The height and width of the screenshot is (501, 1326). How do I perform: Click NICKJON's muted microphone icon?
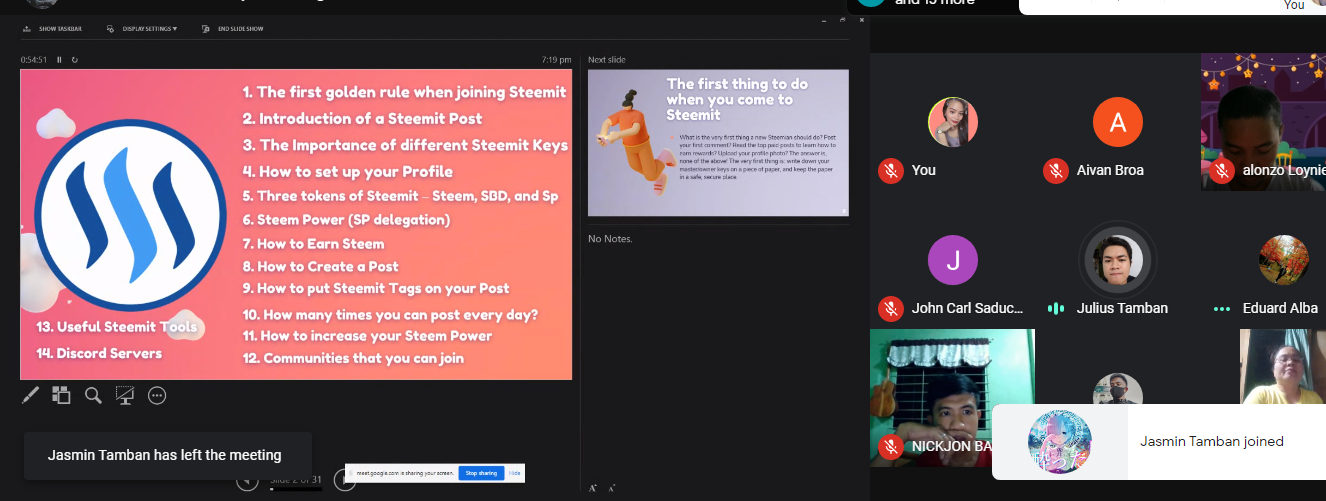pos(890,446)
